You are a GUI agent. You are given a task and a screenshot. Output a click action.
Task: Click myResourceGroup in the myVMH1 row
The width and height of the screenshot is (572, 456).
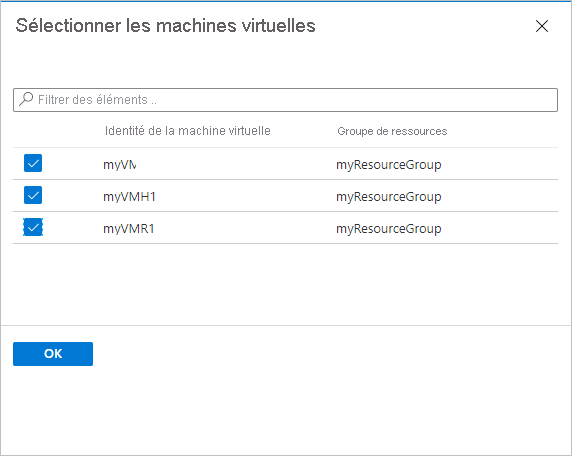(x=389, y=197)
